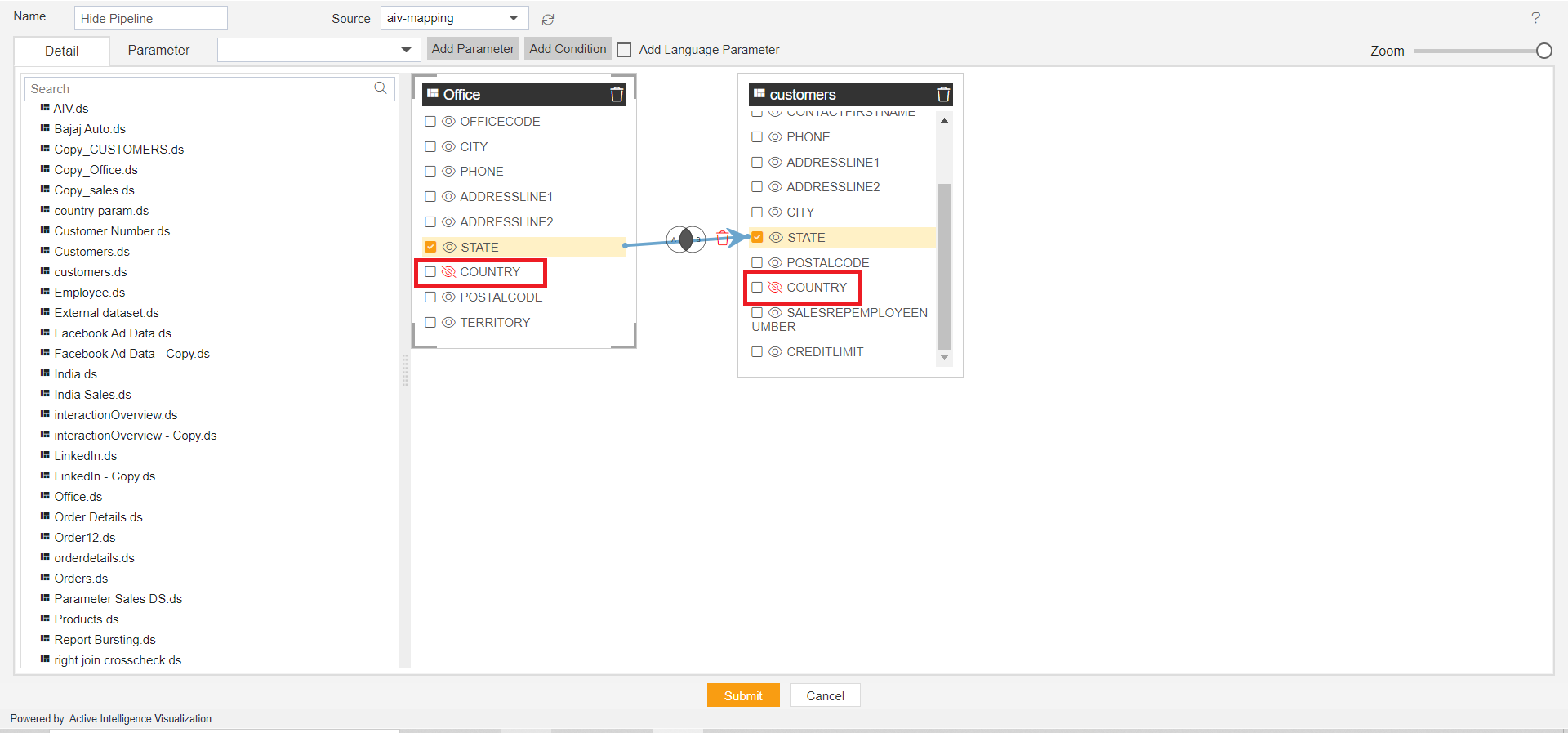
Task: Select LinkedIn.ds dataset
Action: point(85,456)
